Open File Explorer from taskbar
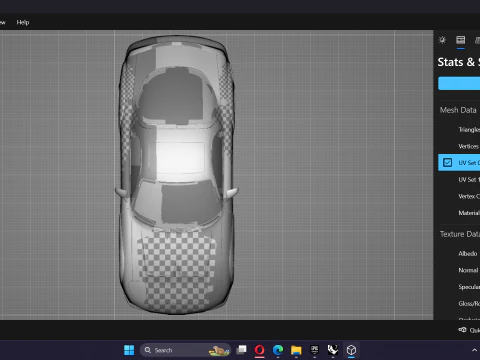 pyautogui.click(x=296, y=350)
